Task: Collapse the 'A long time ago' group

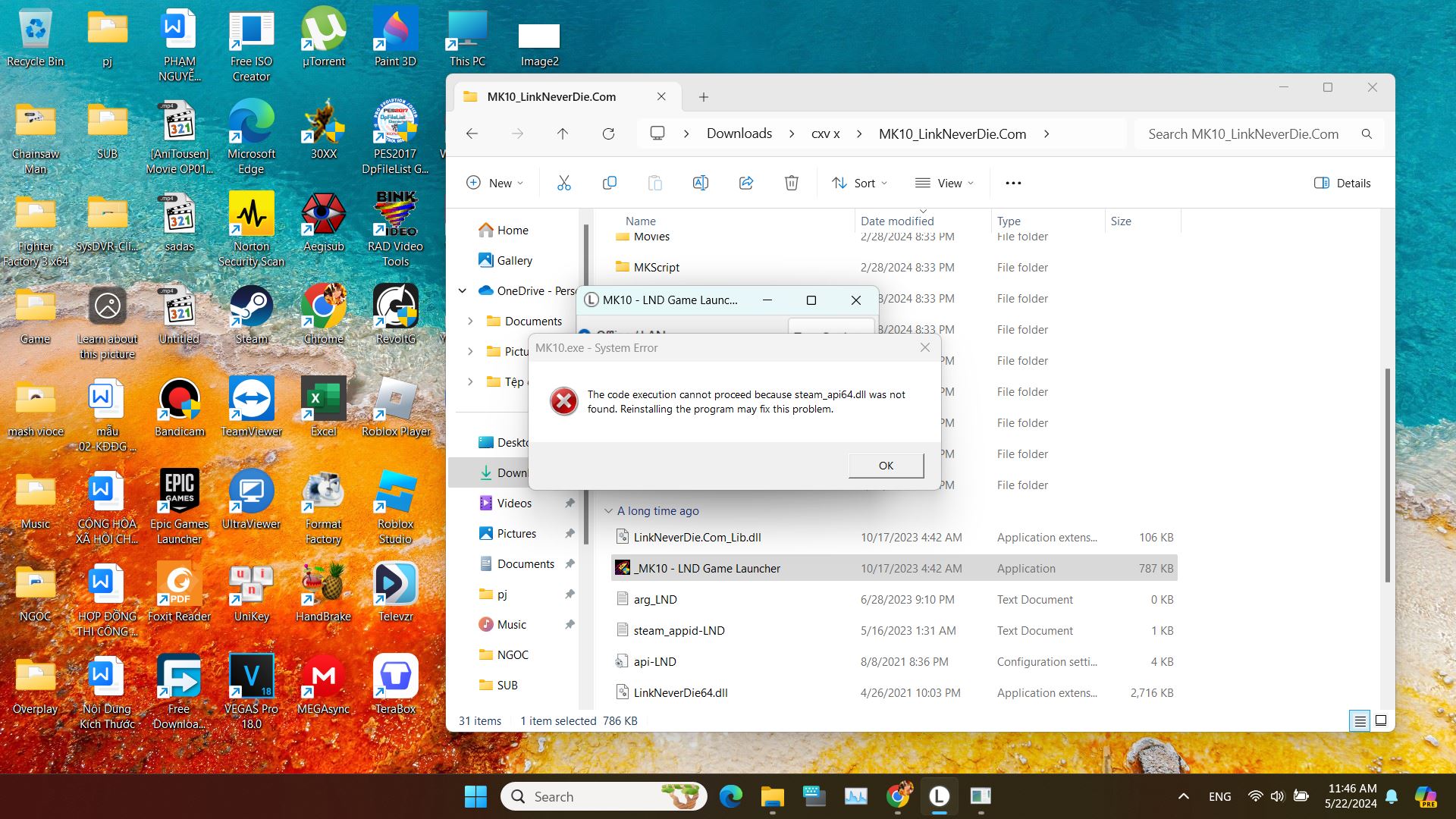Action: tap(608, 511)
